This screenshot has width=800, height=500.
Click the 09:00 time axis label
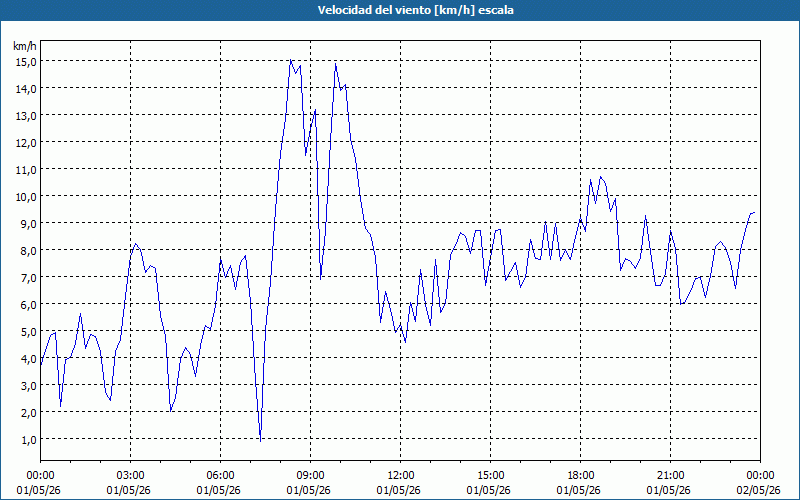(x=311, y=477)
